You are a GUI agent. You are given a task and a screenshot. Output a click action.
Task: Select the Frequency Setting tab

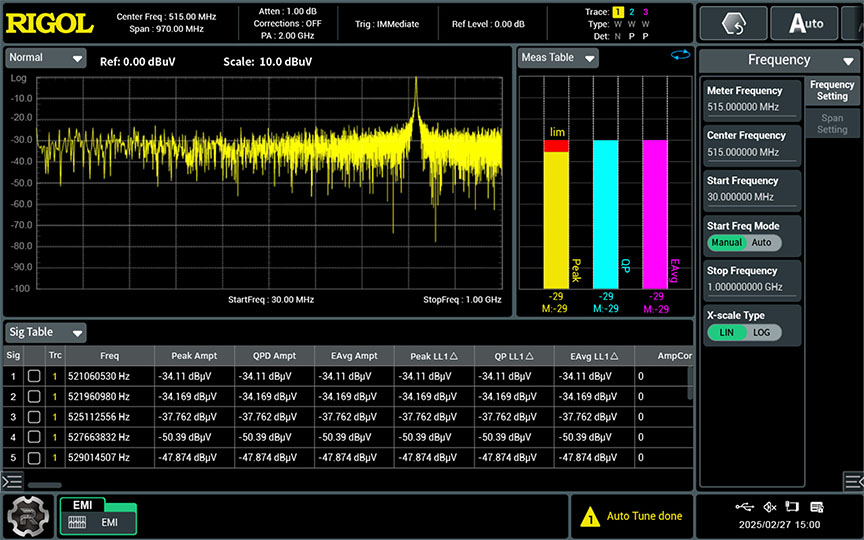coord(831,91)
